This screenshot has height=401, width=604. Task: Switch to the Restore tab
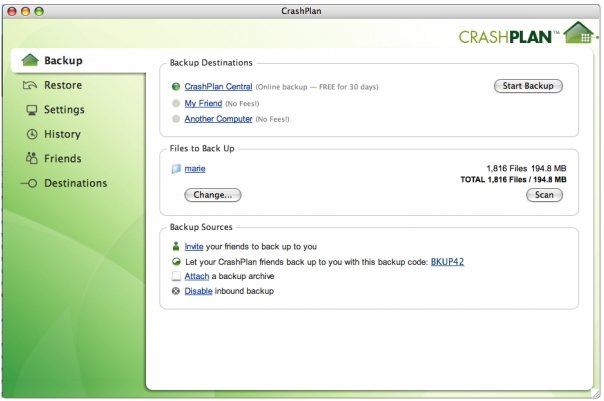pyautogui.click(x=63, y=85)
